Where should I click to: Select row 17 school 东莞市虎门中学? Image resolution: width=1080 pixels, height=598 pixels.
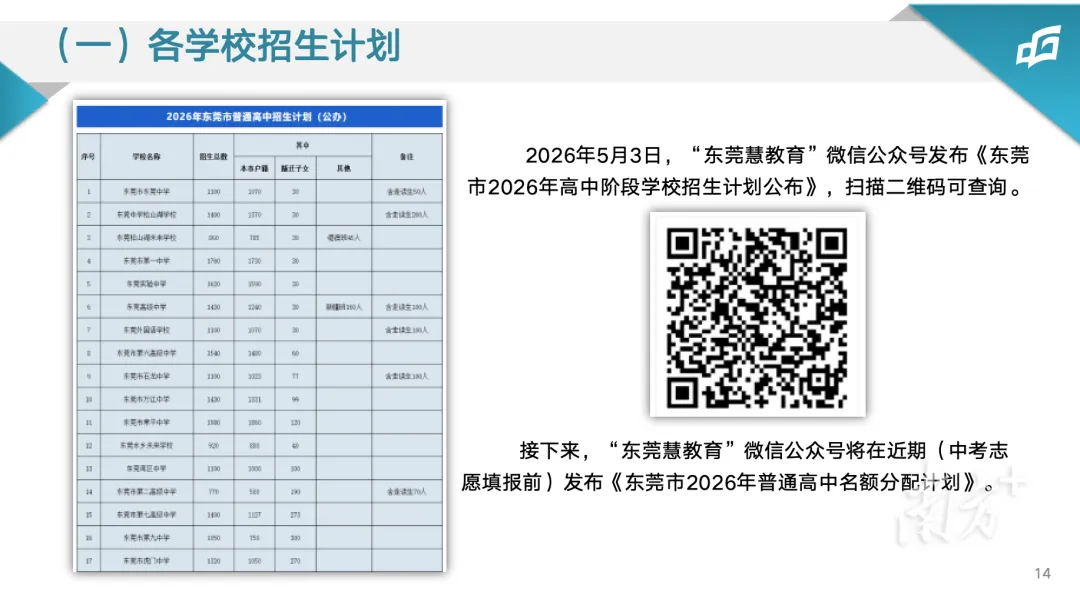click(147, 561)
